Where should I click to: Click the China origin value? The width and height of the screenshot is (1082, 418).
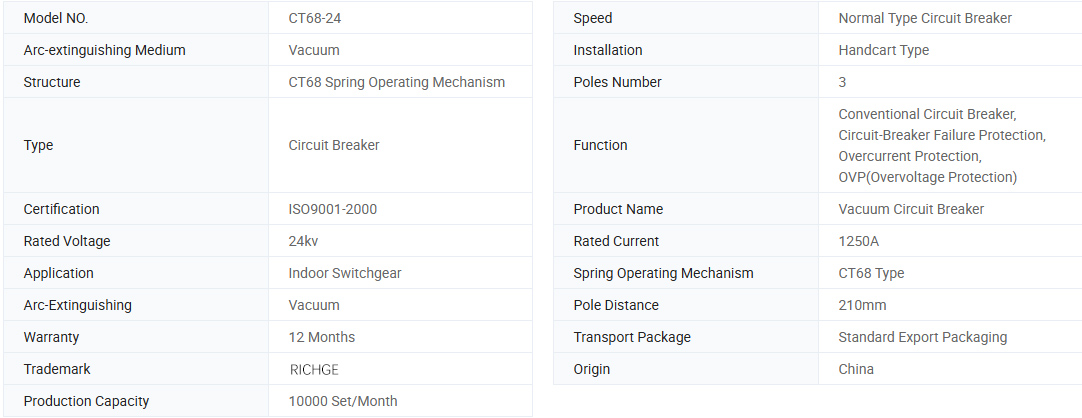(855, 369)
